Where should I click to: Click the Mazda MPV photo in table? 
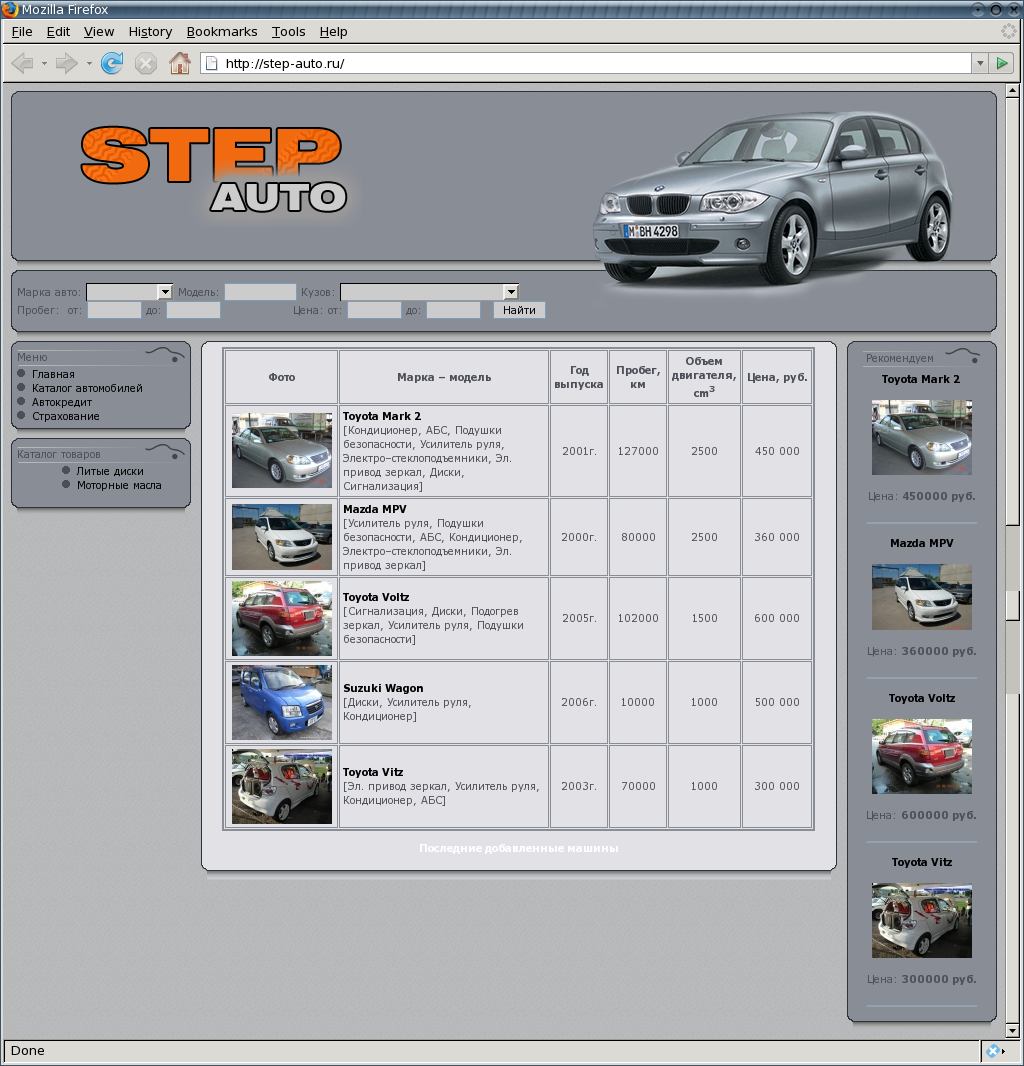(x=281, y=537)
